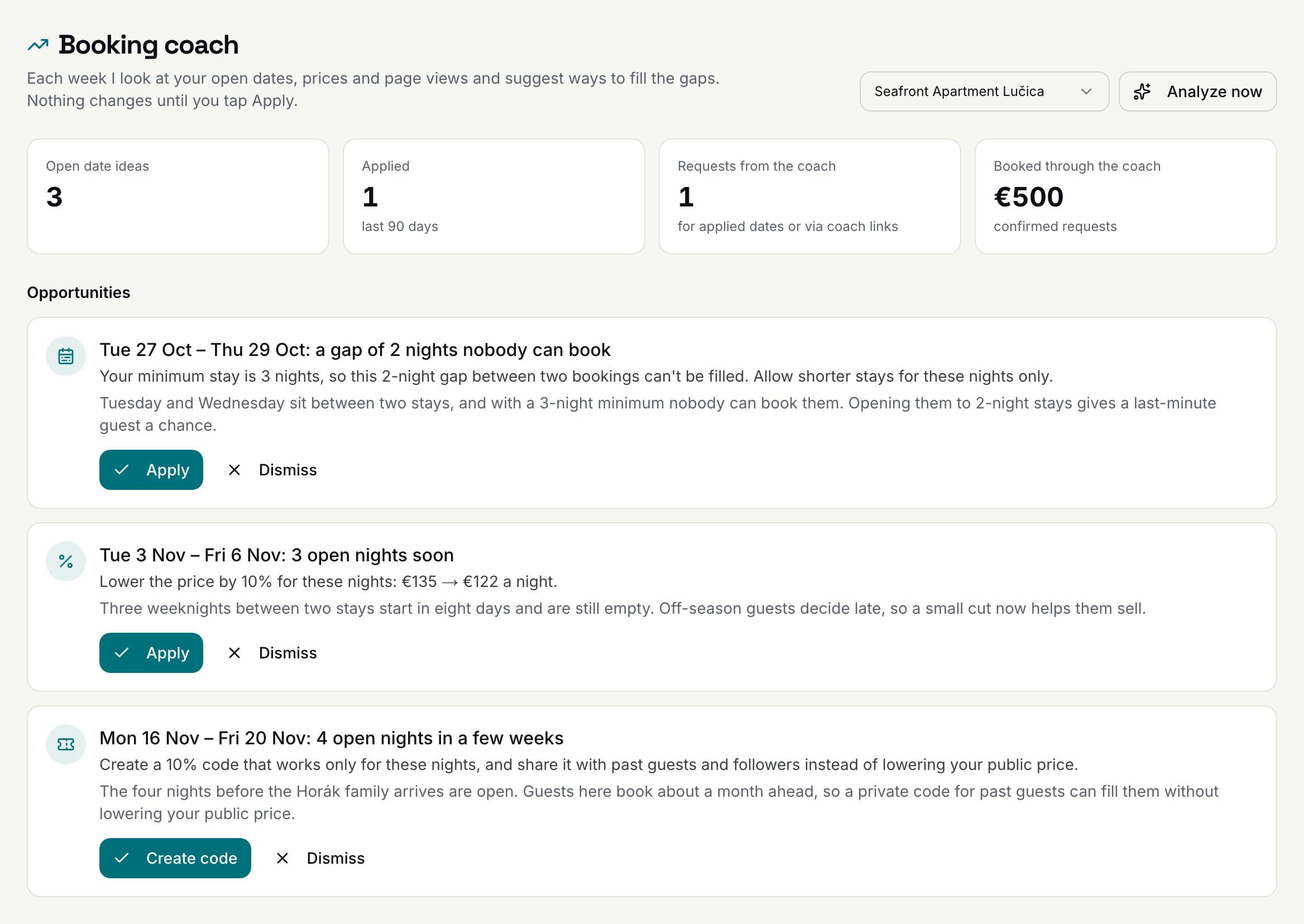
Task: Click the calendar icon on the 27 Oct opportunity
Action: (x=66, y=356)
